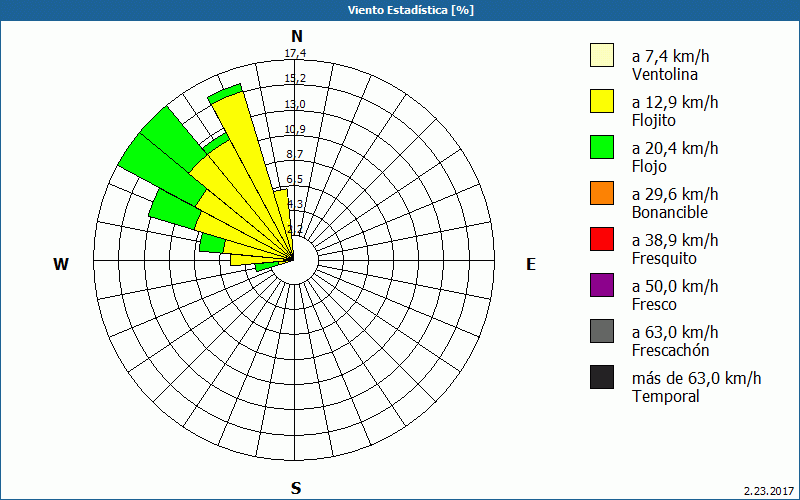This screenshot has height=500, width=800.
Task: Click the 'a 50,0 km/h' legend text
Action: pyautogui.click(x=675, y=286)
